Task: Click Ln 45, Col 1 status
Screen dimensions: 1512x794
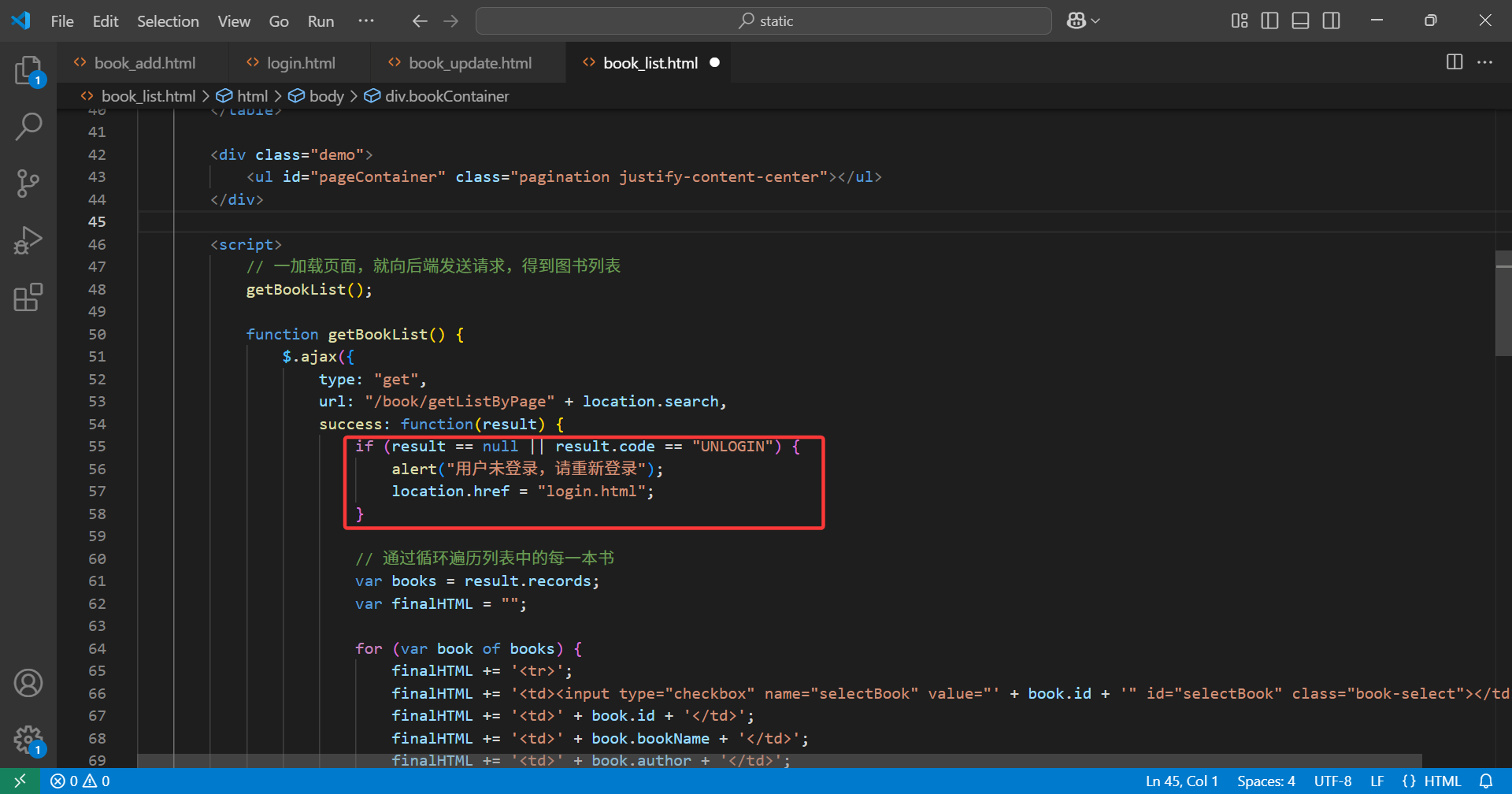Action: tap(1181, 781)
